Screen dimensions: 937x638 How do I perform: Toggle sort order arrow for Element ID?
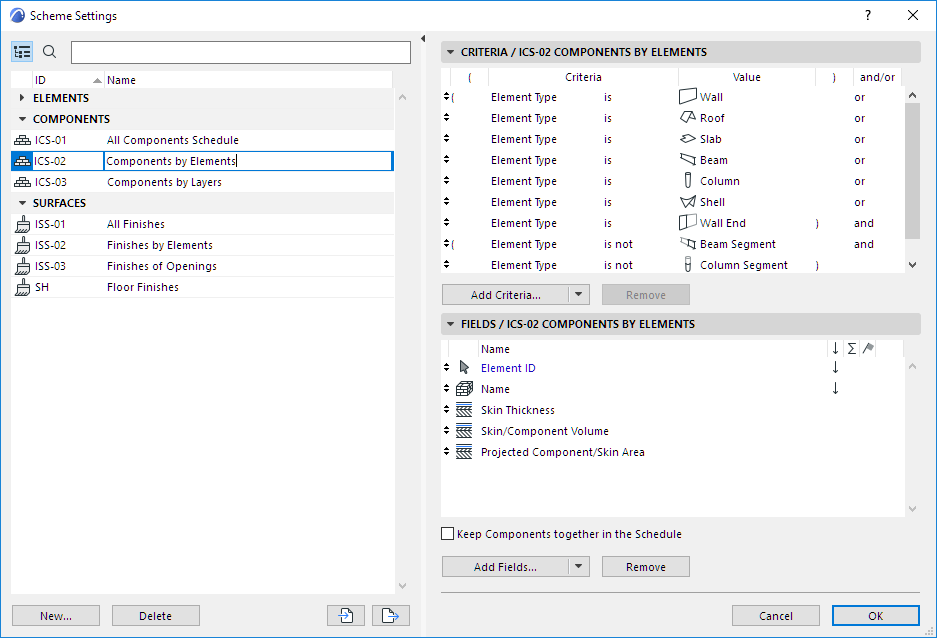pos(835,367)
